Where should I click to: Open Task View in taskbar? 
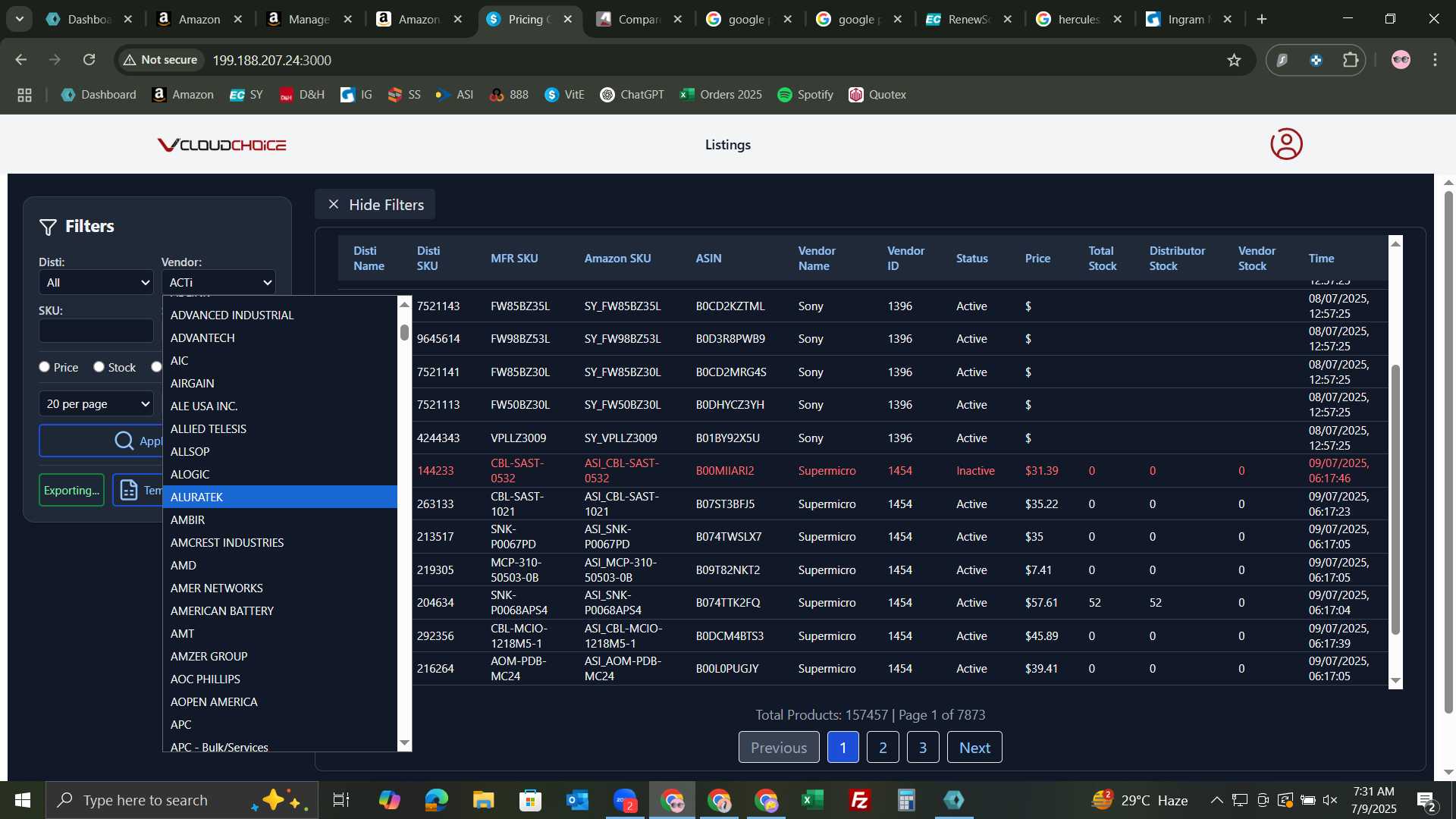[341, 800]
